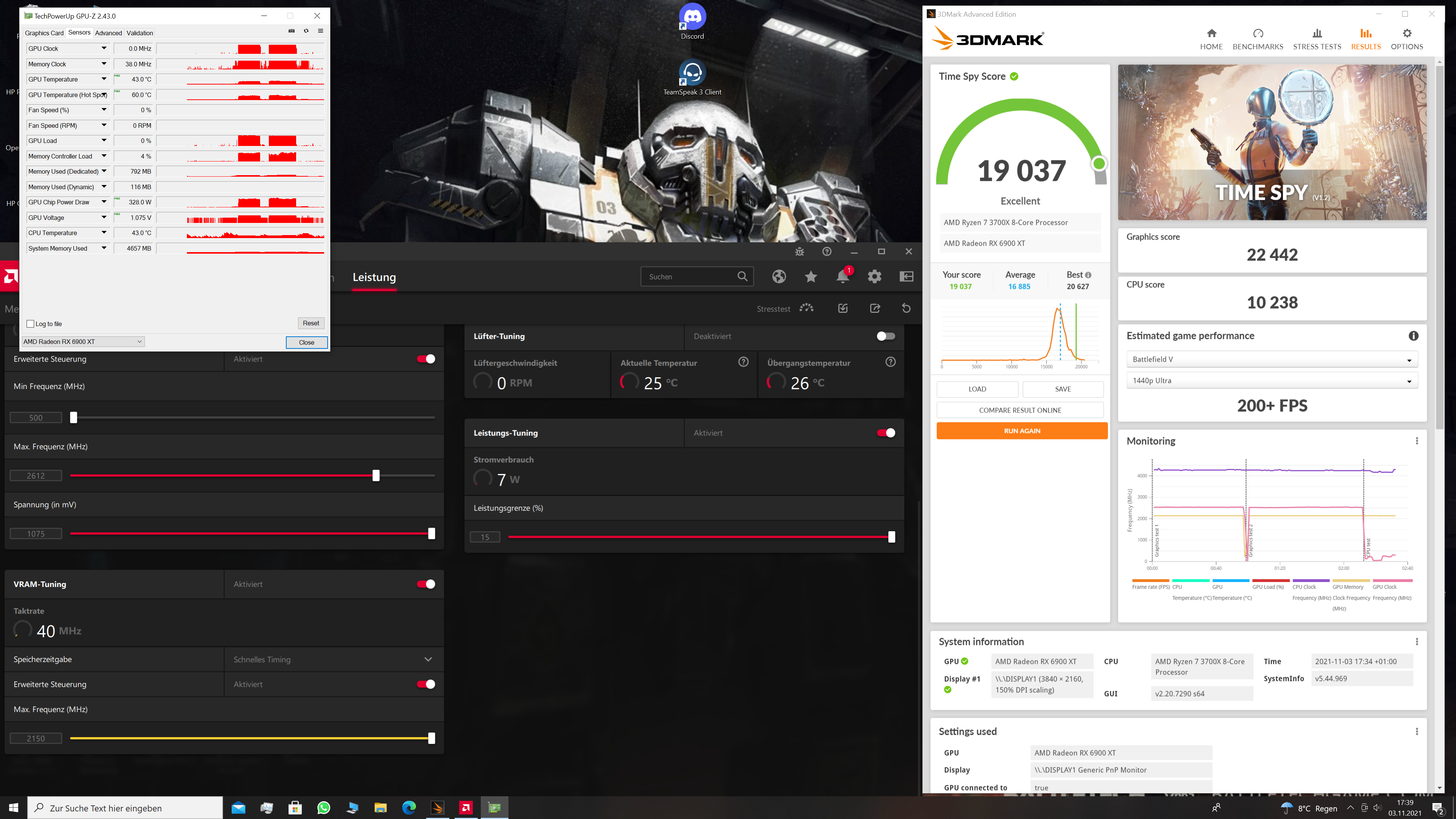Open 3DMark Options gear
Screen dimensions: 1456x819
pos(1406,39)
